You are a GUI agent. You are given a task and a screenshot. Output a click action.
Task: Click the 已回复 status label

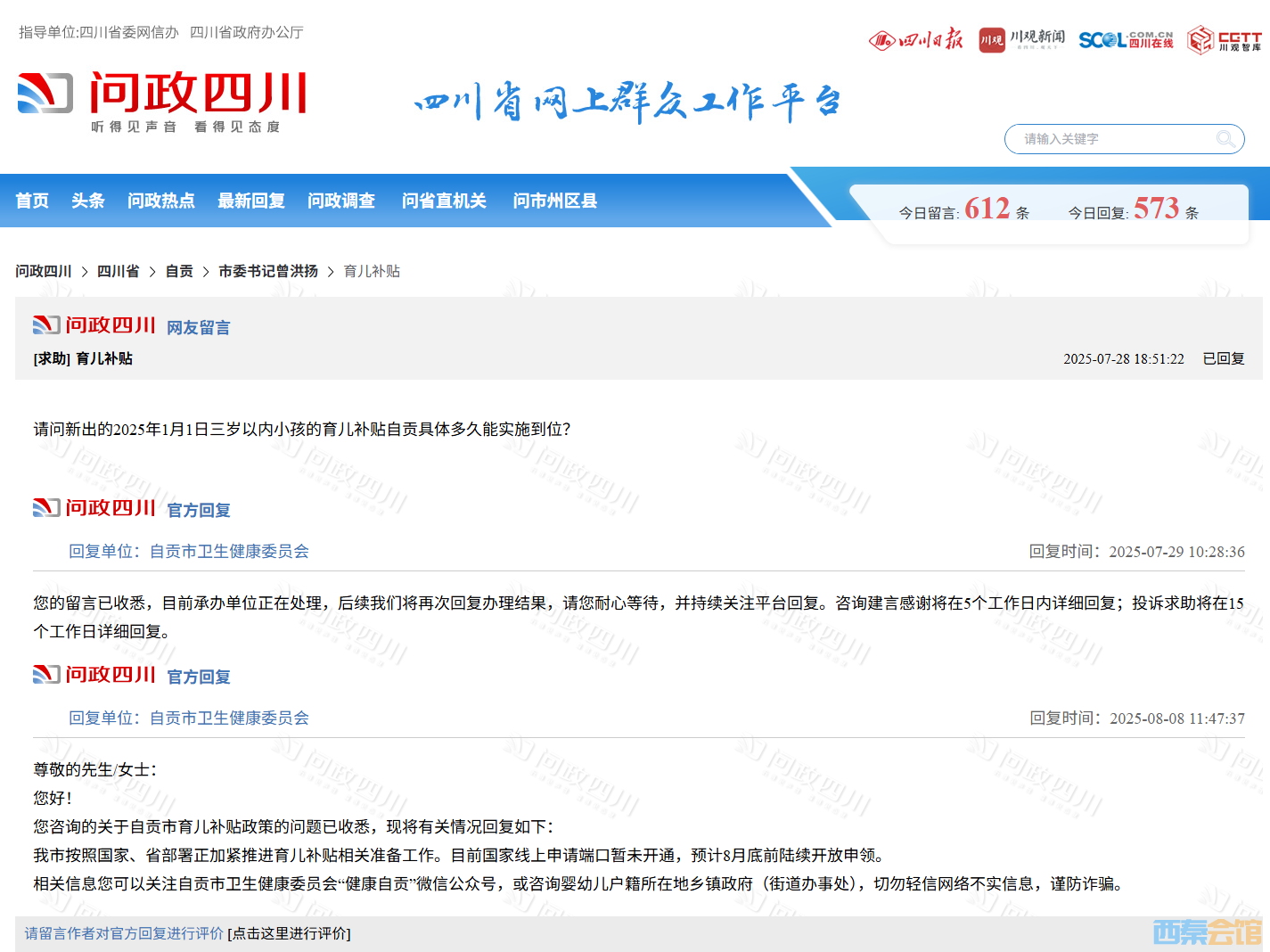[1224, 358]
